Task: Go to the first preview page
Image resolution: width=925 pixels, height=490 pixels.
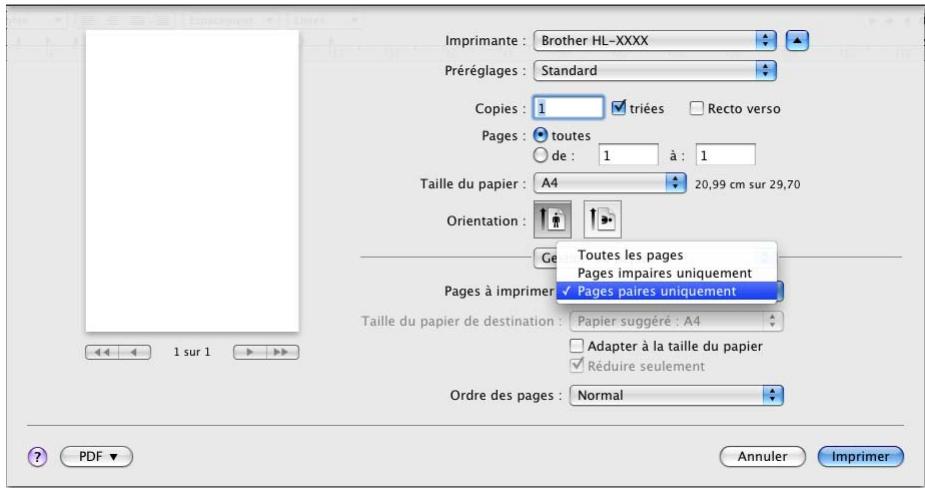Action: 102,352
